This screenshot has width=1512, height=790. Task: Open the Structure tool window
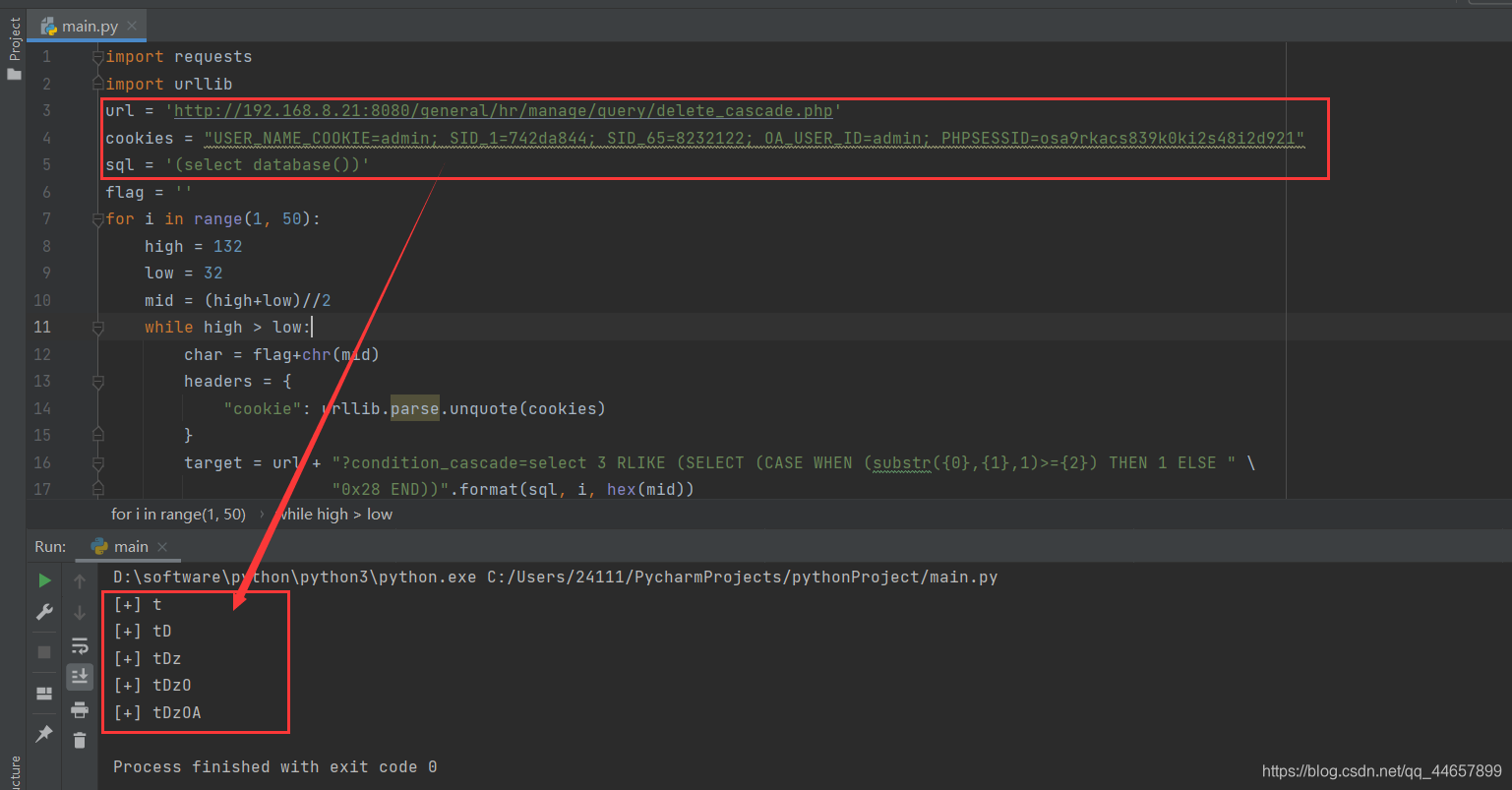[14, 772]
